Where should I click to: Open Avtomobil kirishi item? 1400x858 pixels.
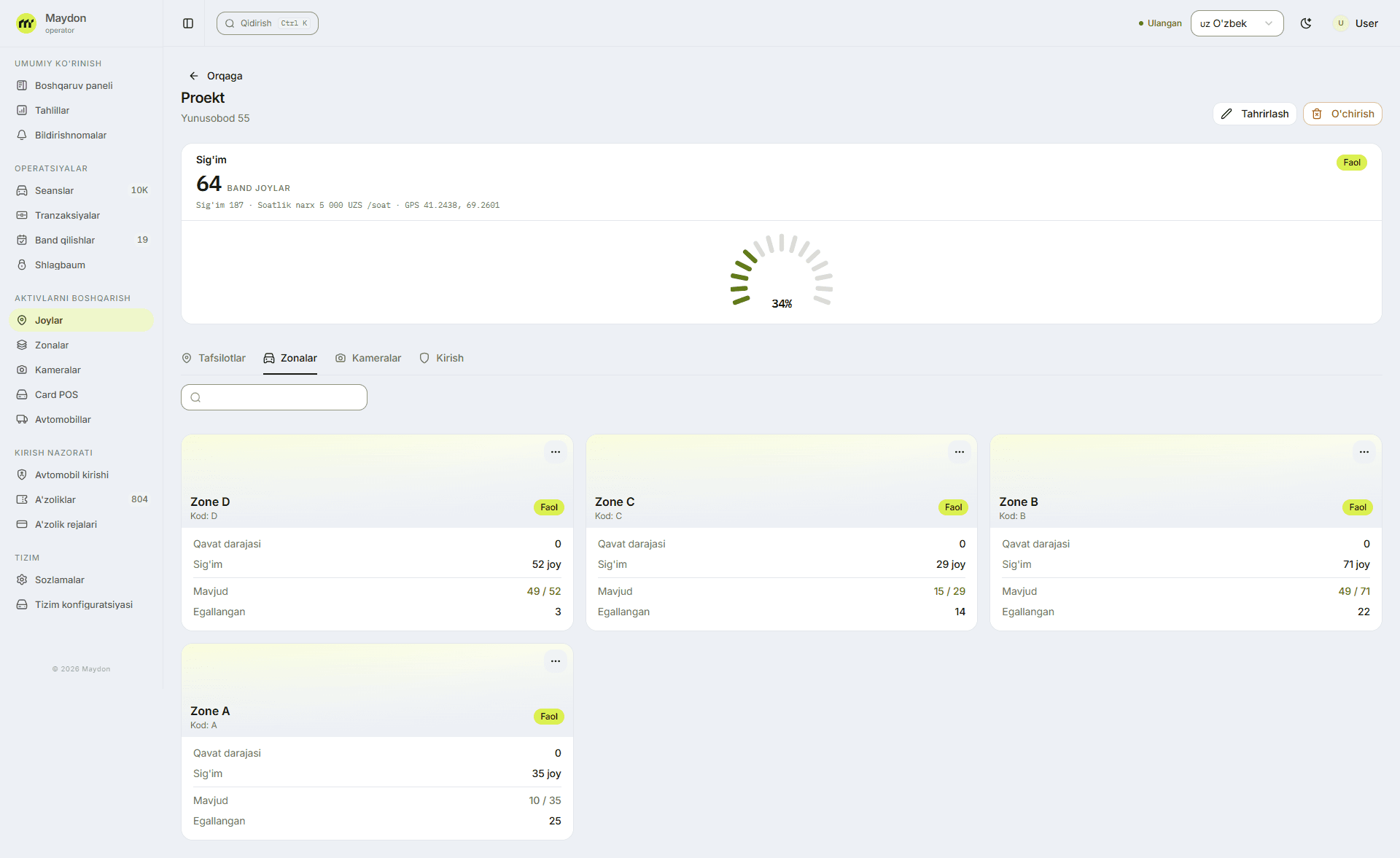coord(81,475)
